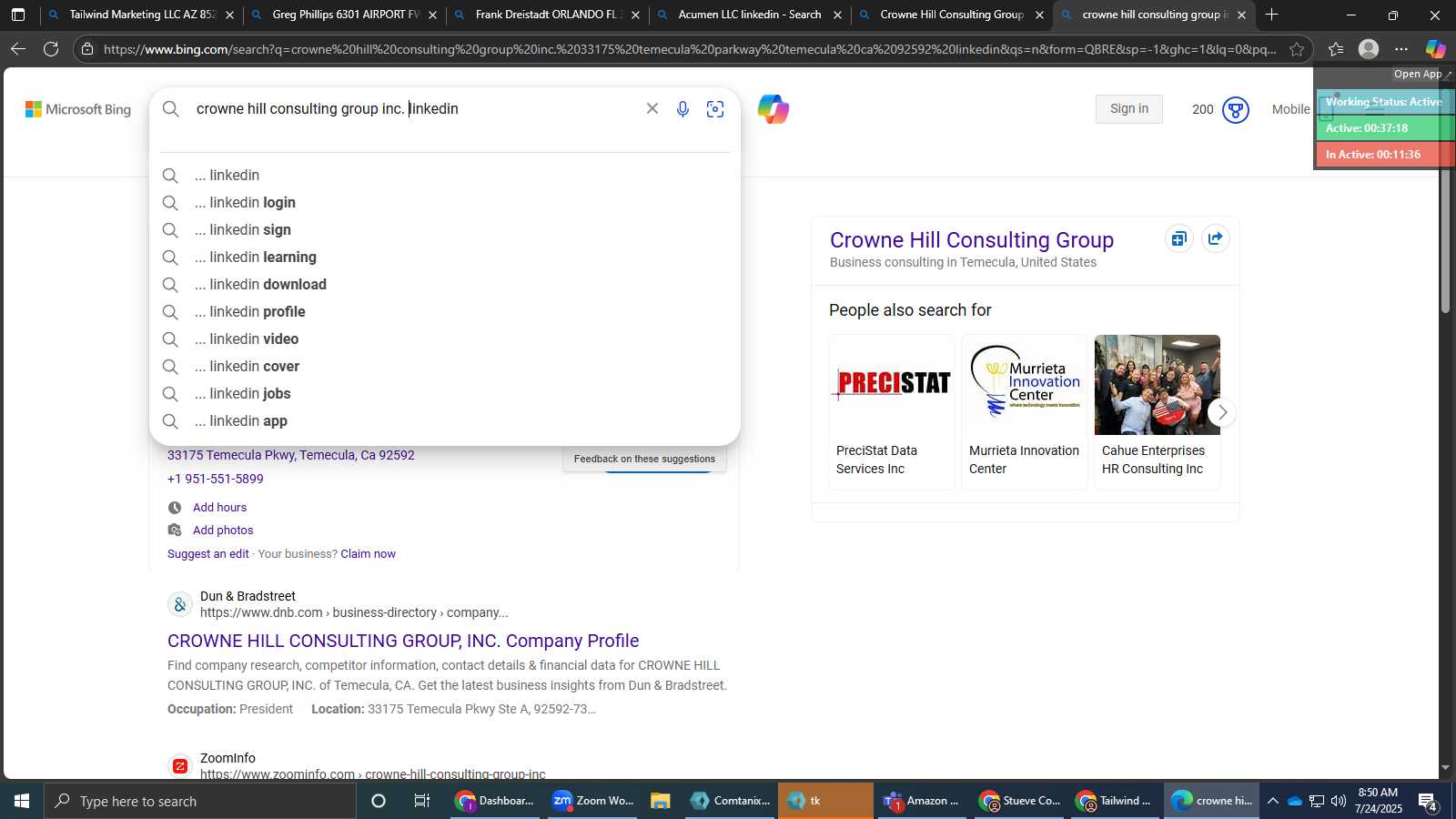Click inside the Bing search query field
Image resolution: width=1456 pixels, height=819 pixels.
(x=414, y=108)
